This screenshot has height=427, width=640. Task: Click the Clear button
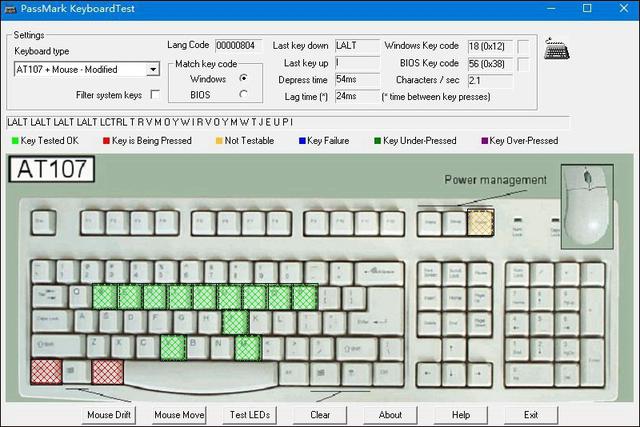320,415
